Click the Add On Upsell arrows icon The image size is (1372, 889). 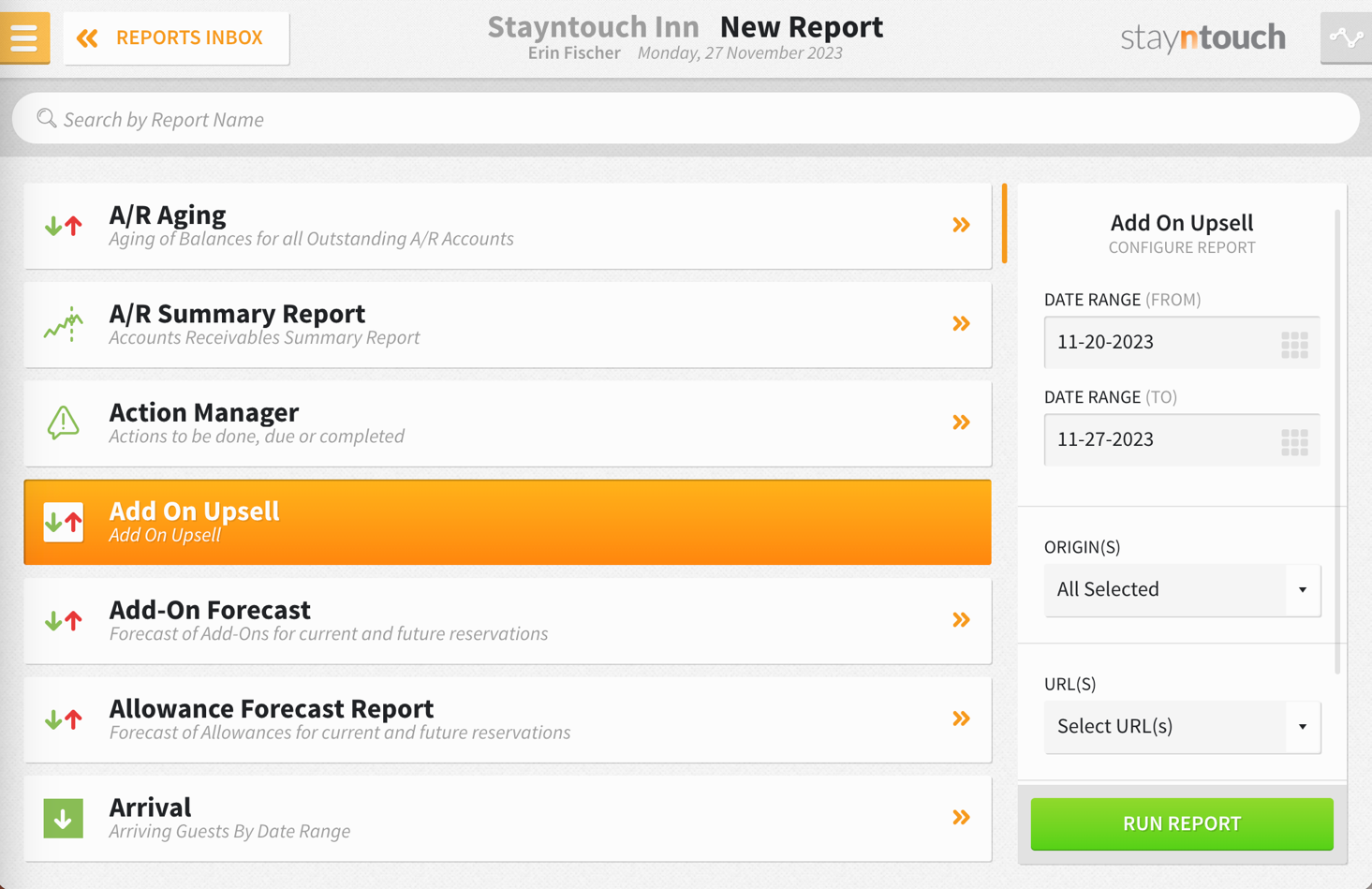(x=64, y=522)
